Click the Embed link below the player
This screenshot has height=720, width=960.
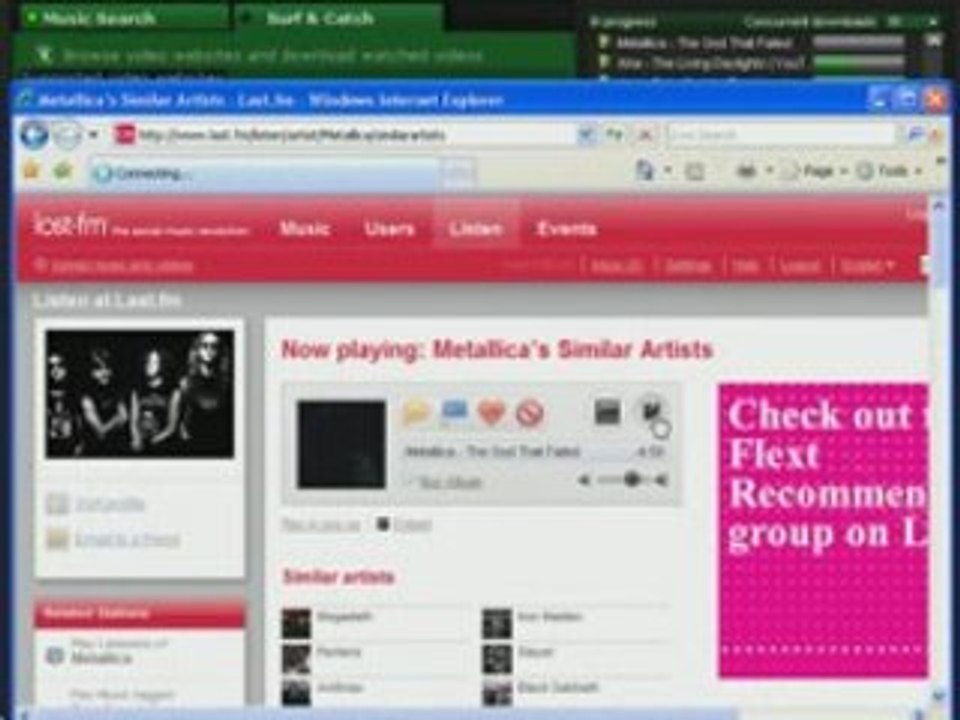412,525
